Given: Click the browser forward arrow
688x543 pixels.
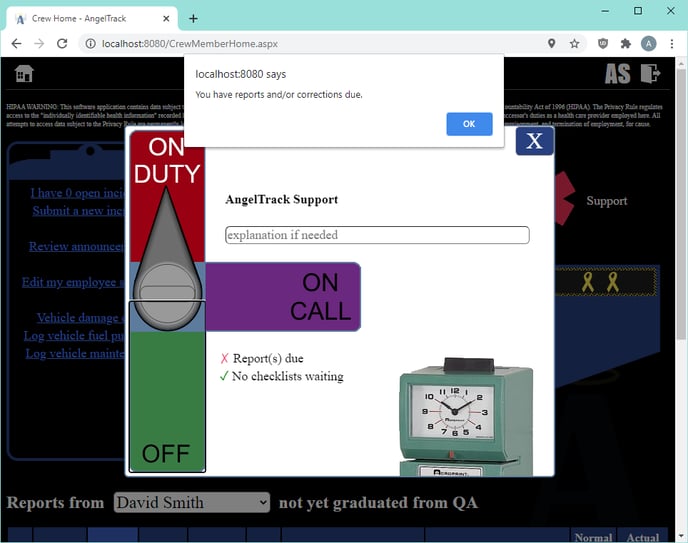Looking at the screenshot, I should click(x=39, y=43).
